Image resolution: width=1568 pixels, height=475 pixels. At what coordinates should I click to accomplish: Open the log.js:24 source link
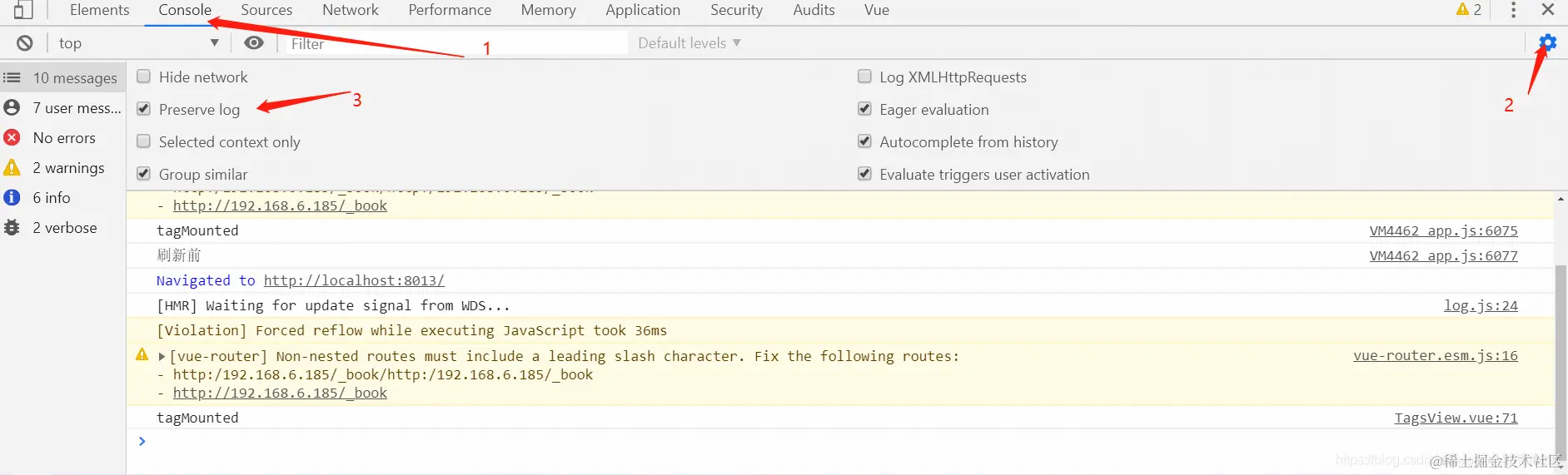pos(1481,305)
